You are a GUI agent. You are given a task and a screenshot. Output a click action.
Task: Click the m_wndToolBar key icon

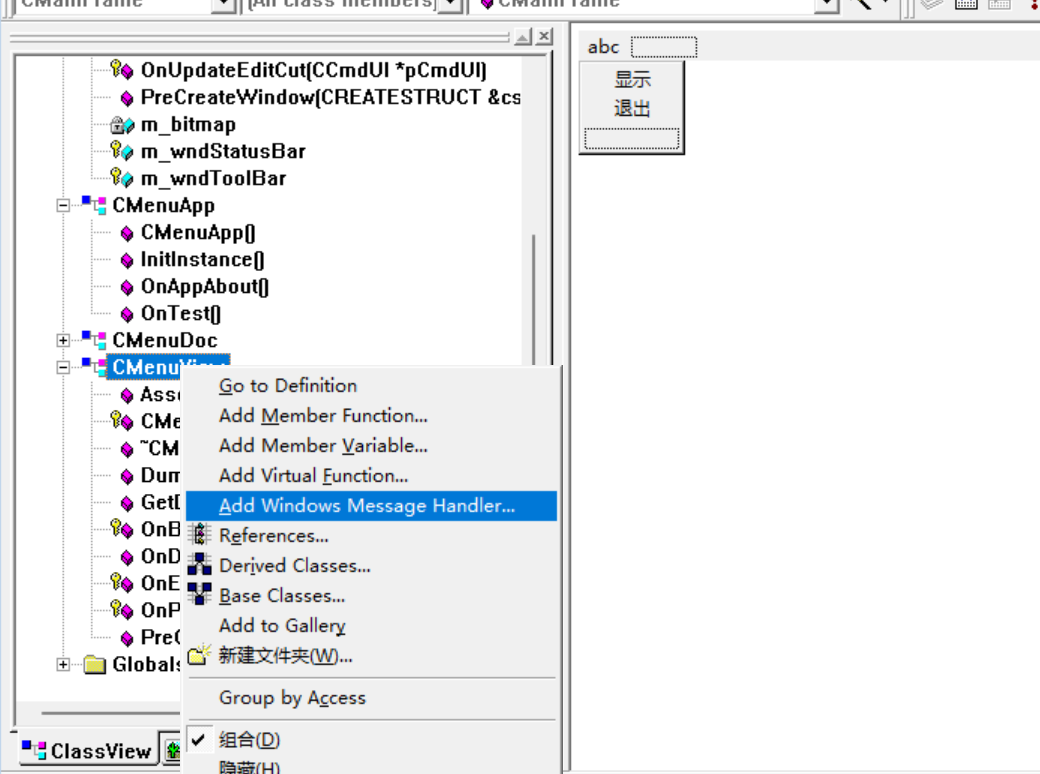coord(122,178)
